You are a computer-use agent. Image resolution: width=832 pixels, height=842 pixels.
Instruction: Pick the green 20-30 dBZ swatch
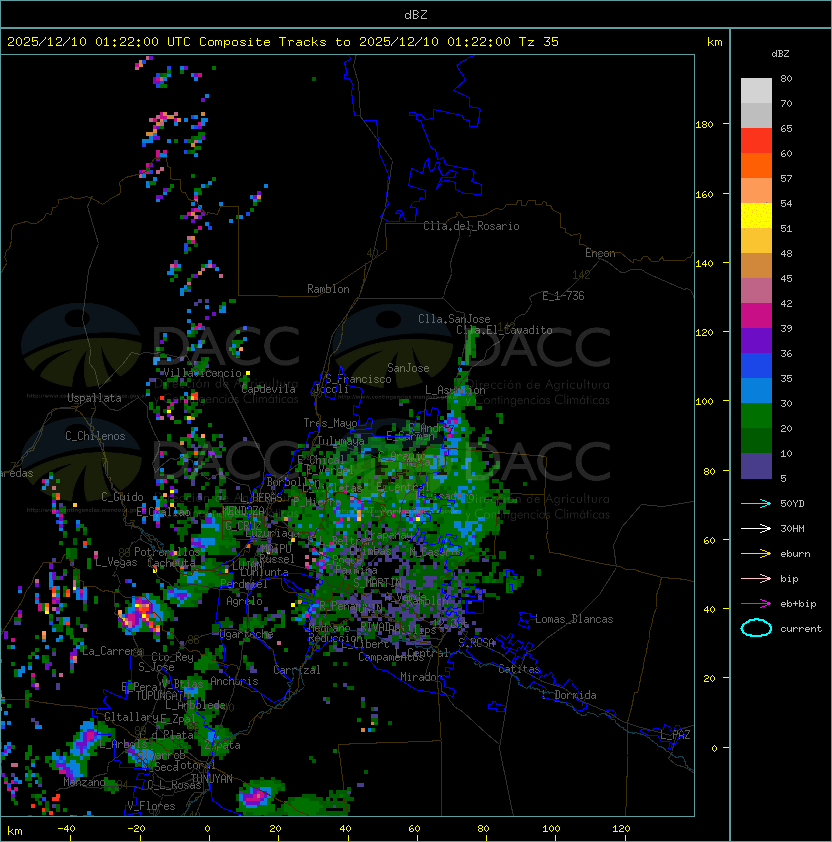click(756, 416)
